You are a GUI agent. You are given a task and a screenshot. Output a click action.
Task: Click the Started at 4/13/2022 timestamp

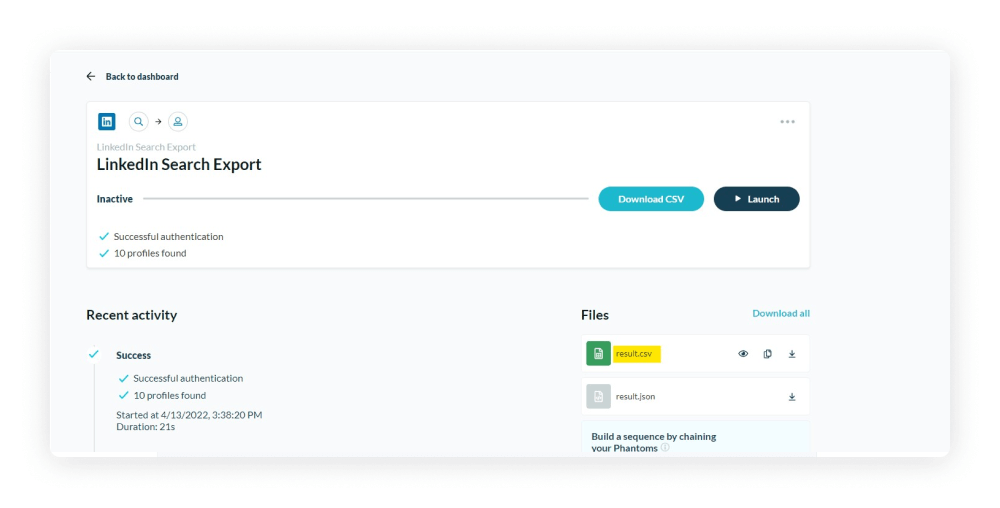(x=189, y=415)
